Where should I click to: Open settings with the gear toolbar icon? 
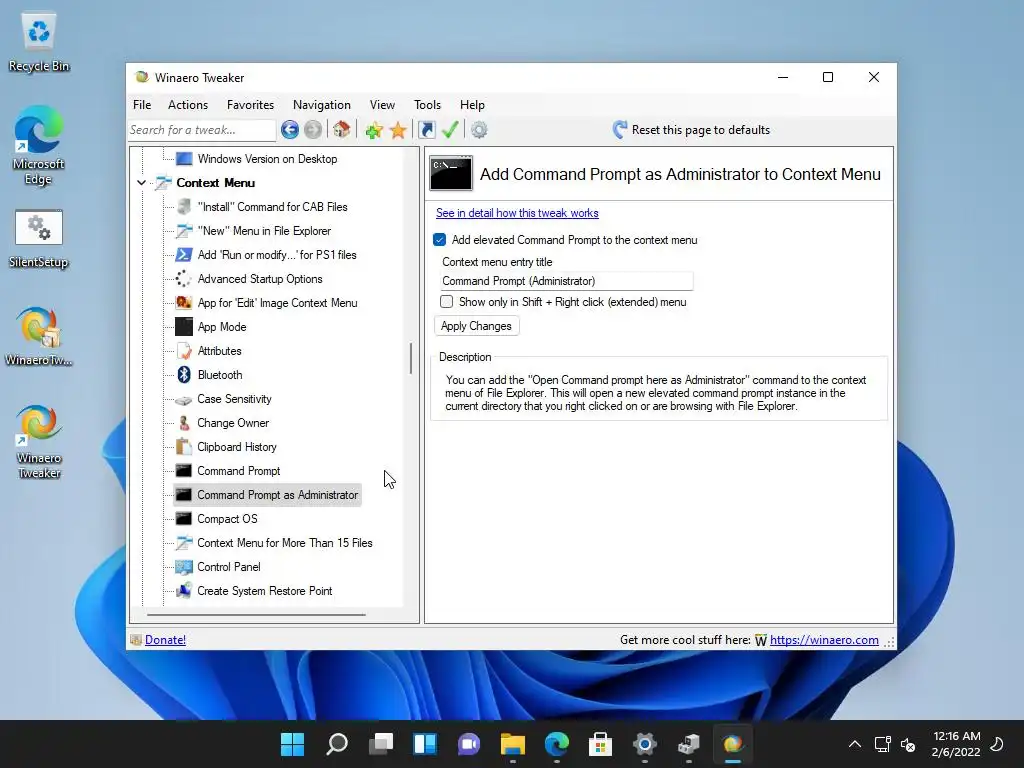click(479, 130)
